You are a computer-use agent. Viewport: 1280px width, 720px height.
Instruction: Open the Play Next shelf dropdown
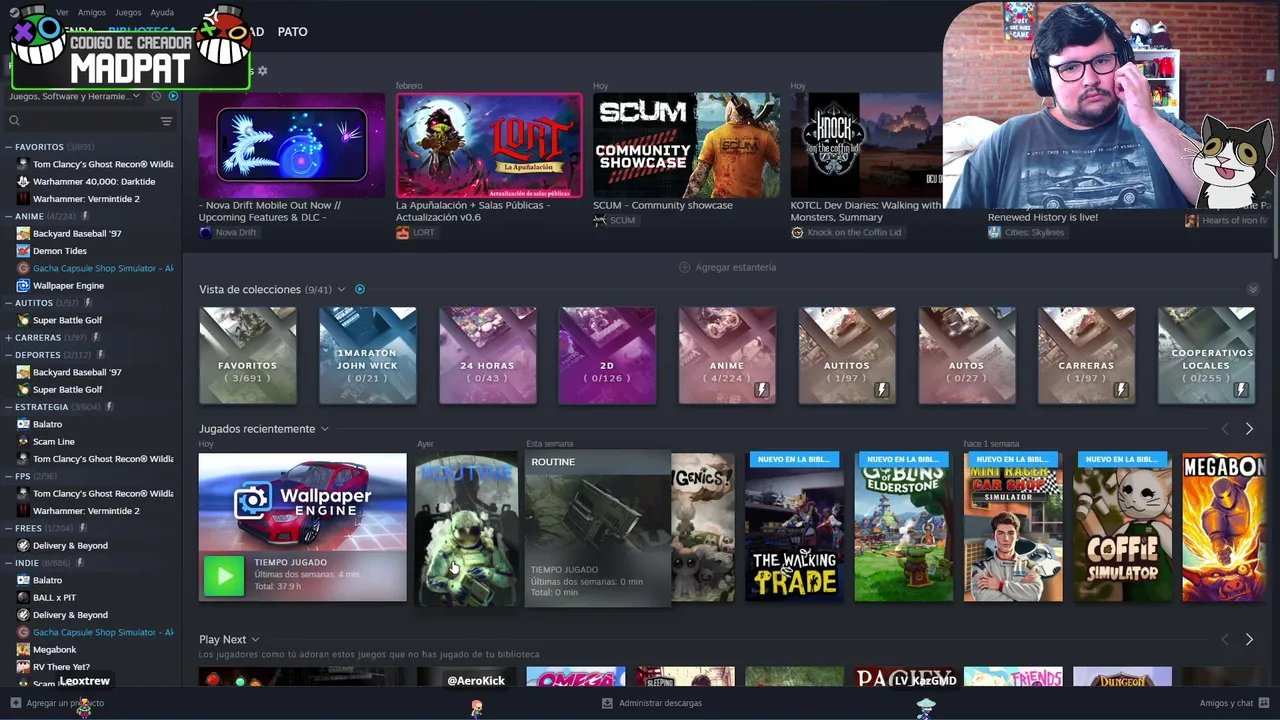point(255,640)
